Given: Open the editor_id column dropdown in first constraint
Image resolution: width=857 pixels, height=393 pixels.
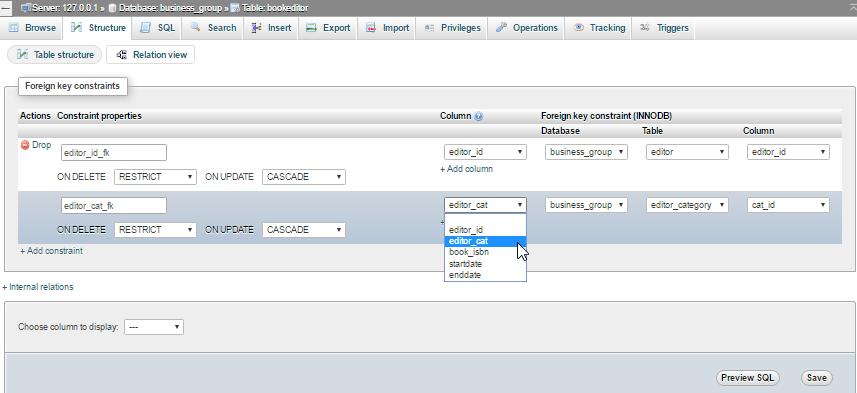Looking at the screenshot, I should click(x=485, y=152).
